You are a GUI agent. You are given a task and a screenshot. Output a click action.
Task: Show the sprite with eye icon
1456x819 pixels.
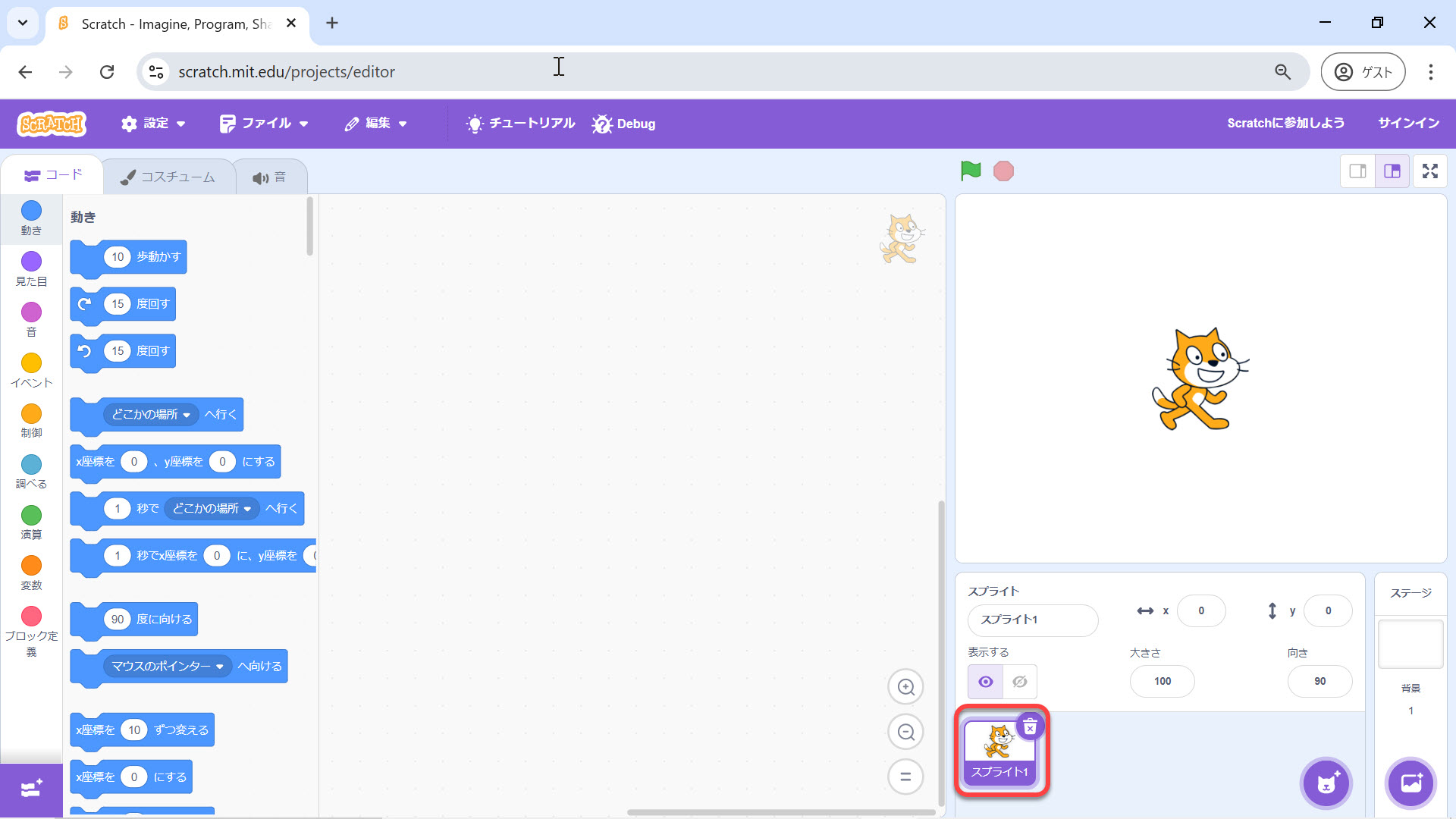click(x=985, y=682)
